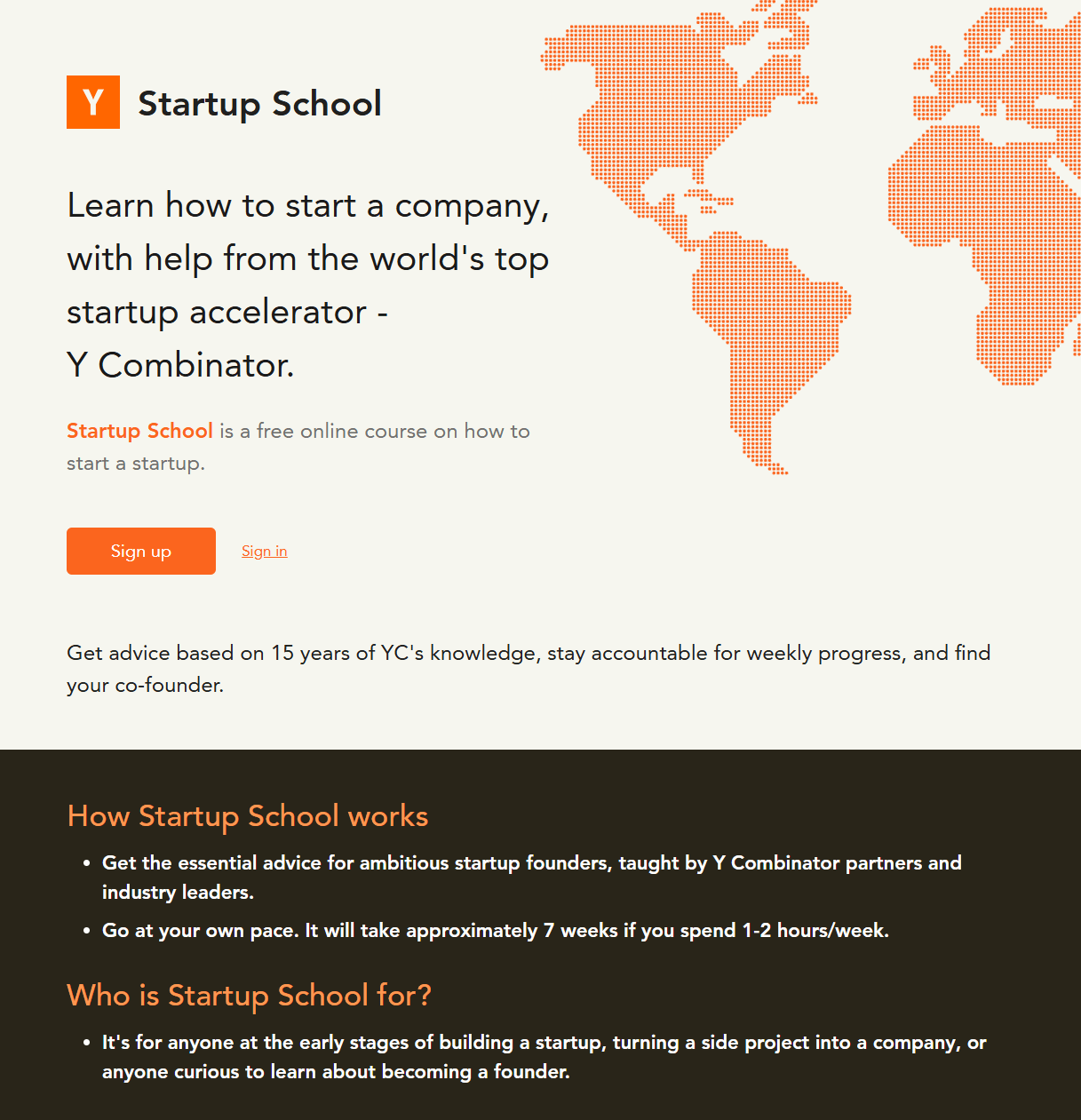
Task: Click the "Who is Startup School for?" heading
Action: [249, 996]
